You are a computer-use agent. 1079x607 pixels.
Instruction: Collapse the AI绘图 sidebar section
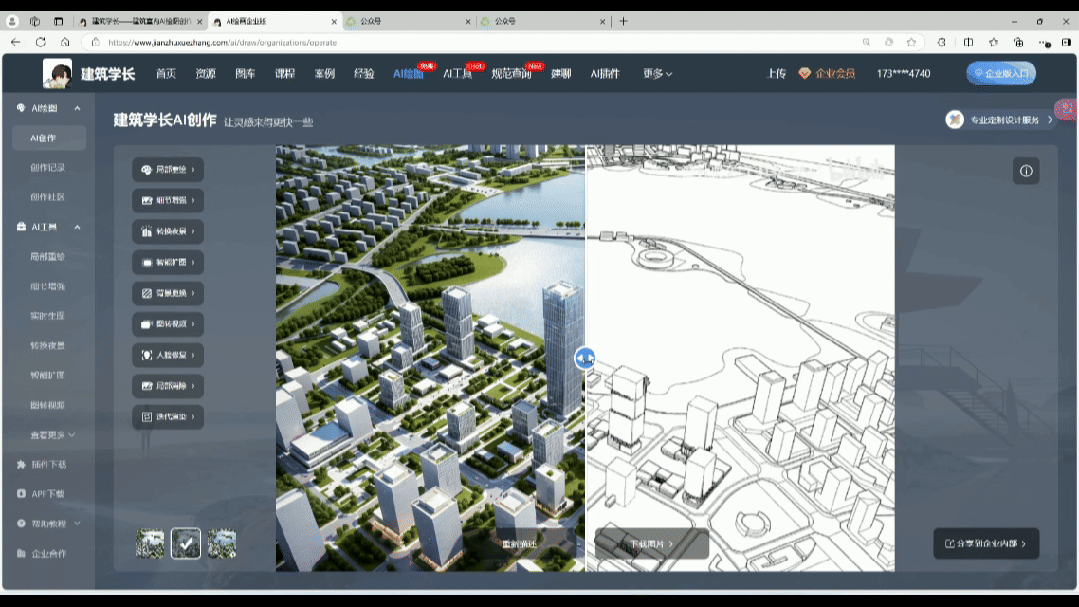tap(77, 108)
